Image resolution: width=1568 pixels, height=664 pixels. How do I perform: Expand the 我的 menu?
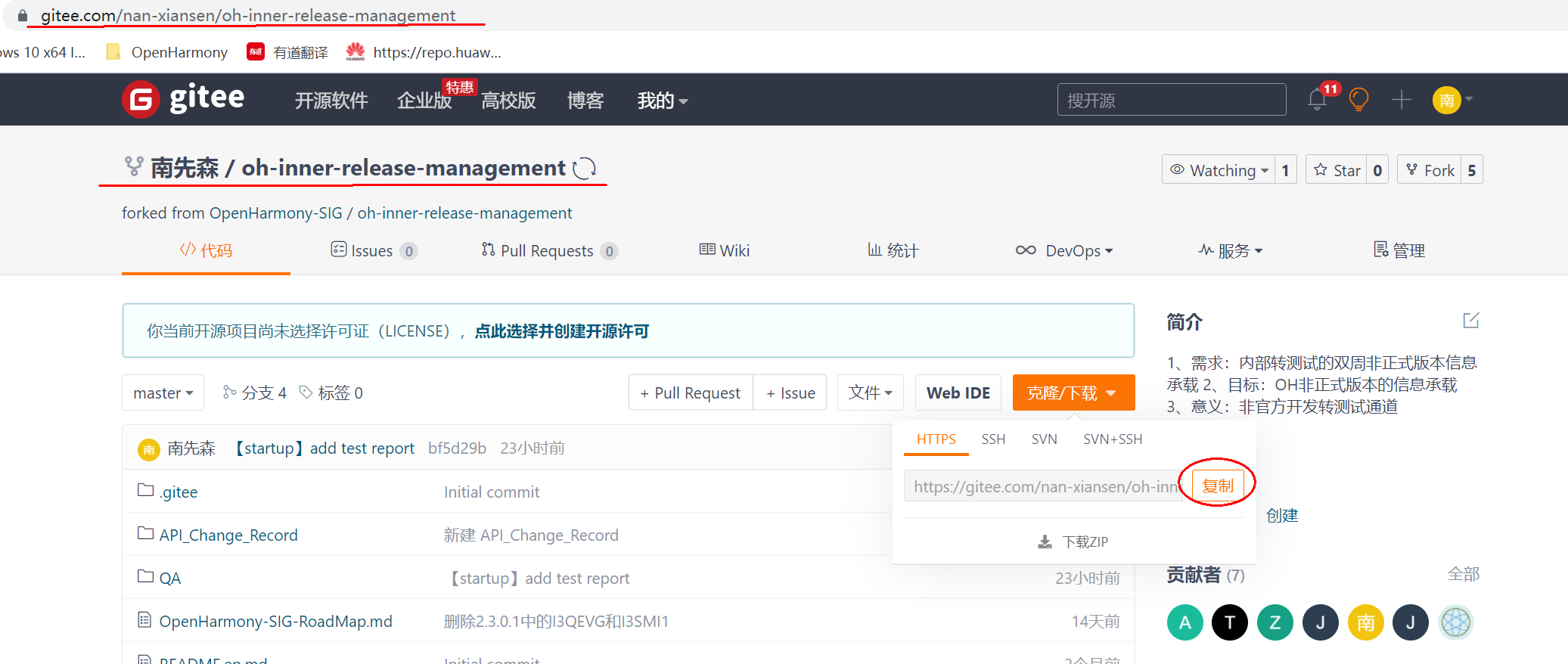point(663,101)
